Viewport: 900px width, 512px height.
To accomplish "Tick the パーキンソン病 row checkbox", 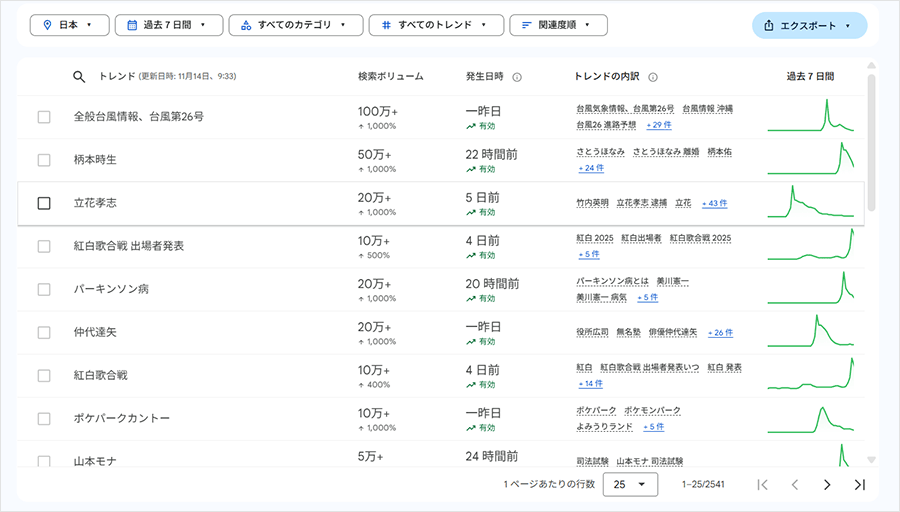I will click(x=44, y=289).
